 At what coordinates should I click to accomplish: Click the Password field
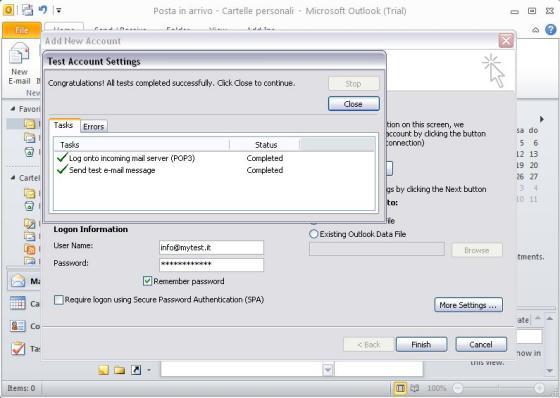click(x=211, y=264)
